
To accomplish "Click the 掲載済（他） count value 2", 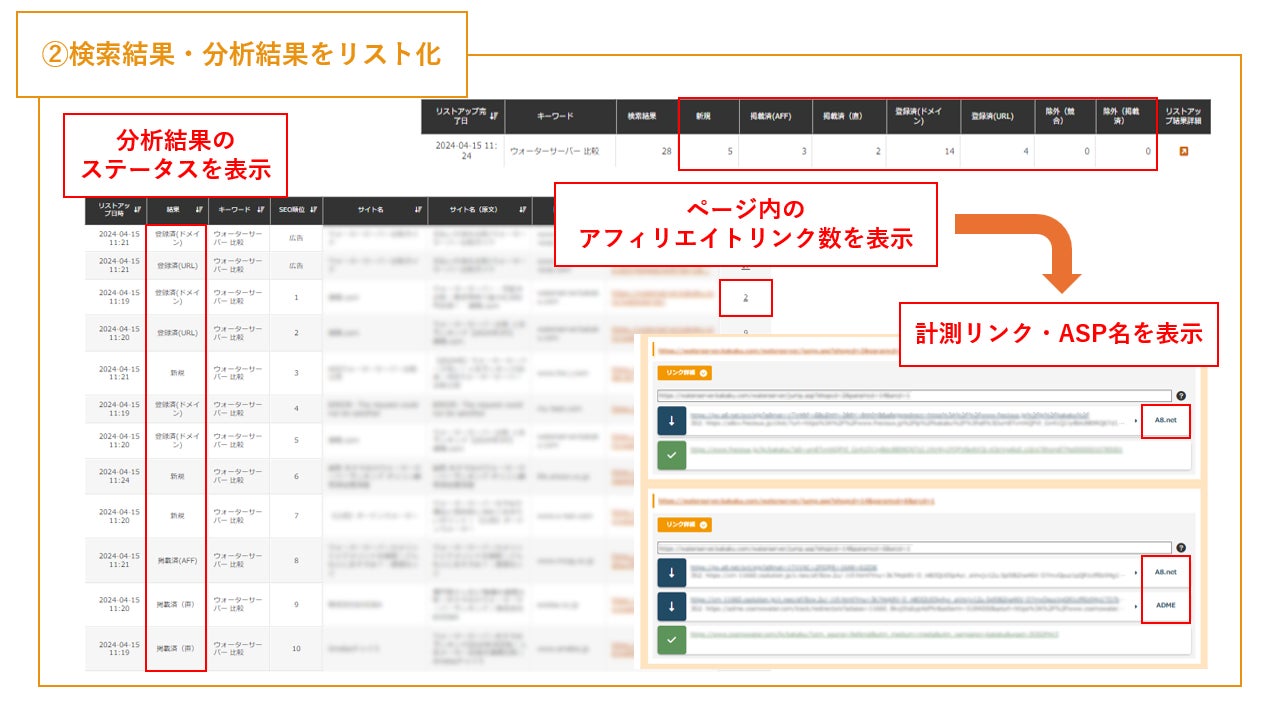I will point(878,151).
